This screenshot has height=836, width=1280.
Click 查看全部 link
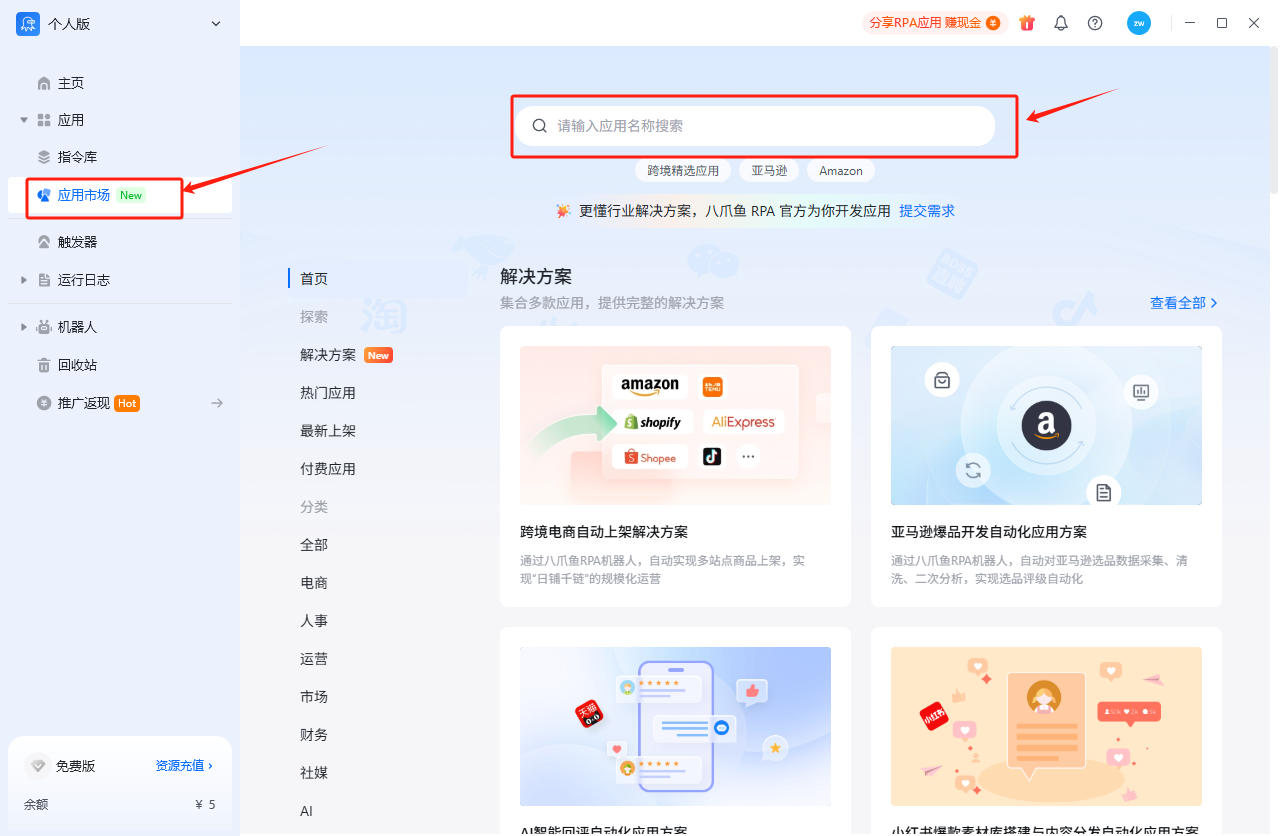click(x=1184, y=303)
